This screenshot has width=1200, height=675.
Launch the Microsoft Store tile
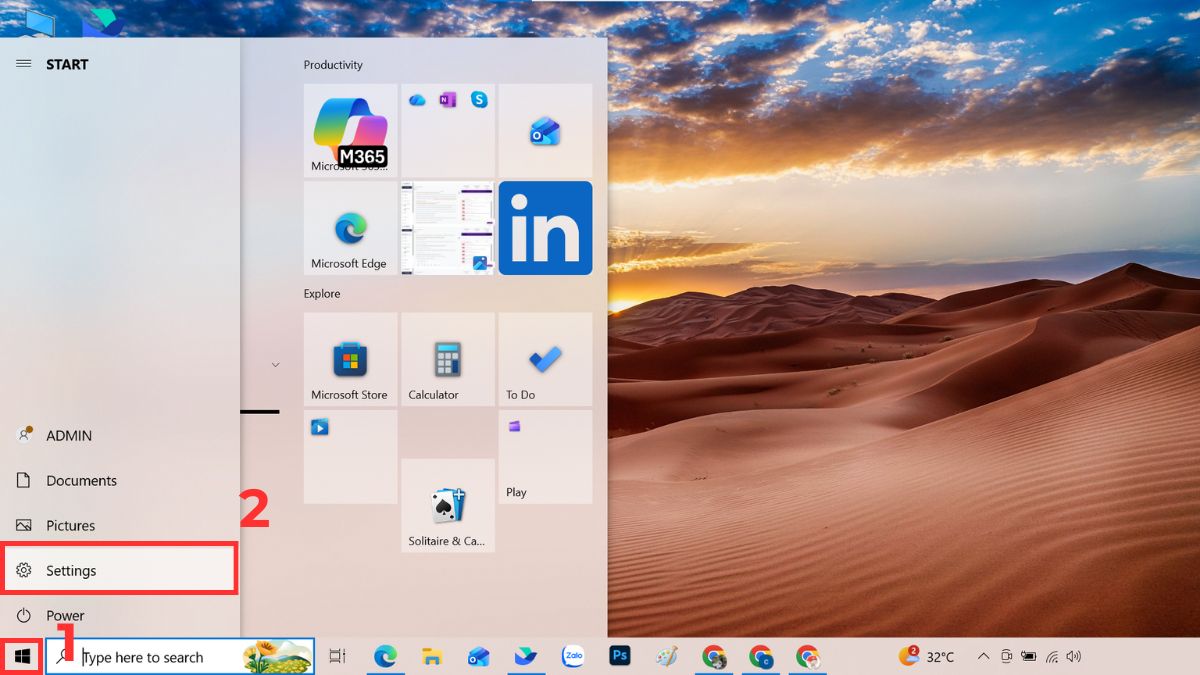[x=350, y=359]
